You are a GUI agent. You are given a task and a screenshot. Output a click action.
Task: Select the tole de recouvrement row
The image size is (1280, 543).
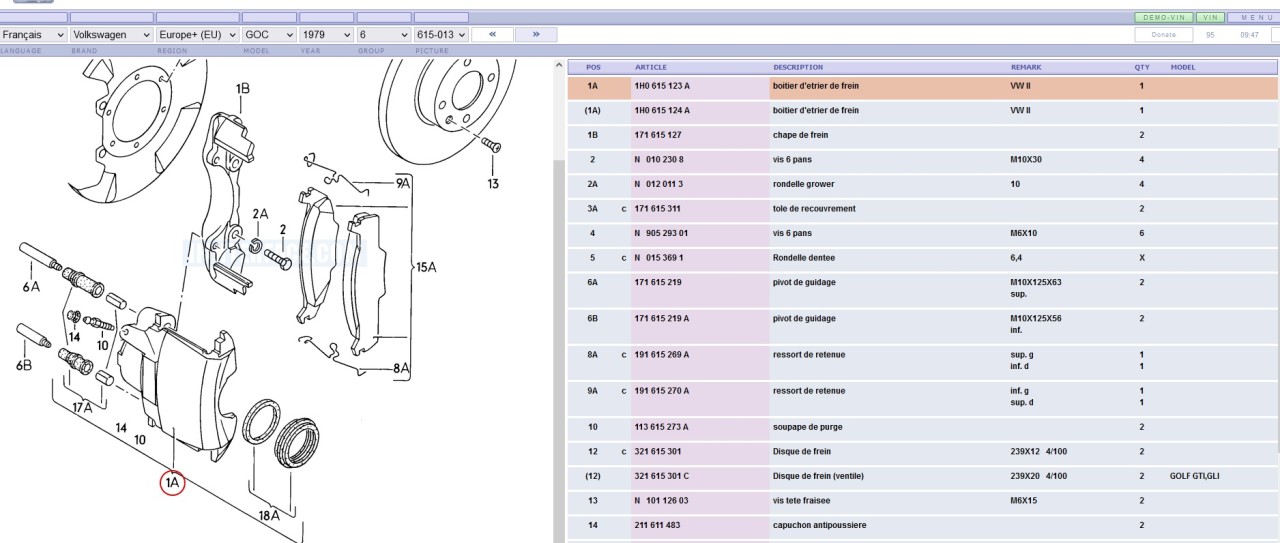(x=922, y=209)
